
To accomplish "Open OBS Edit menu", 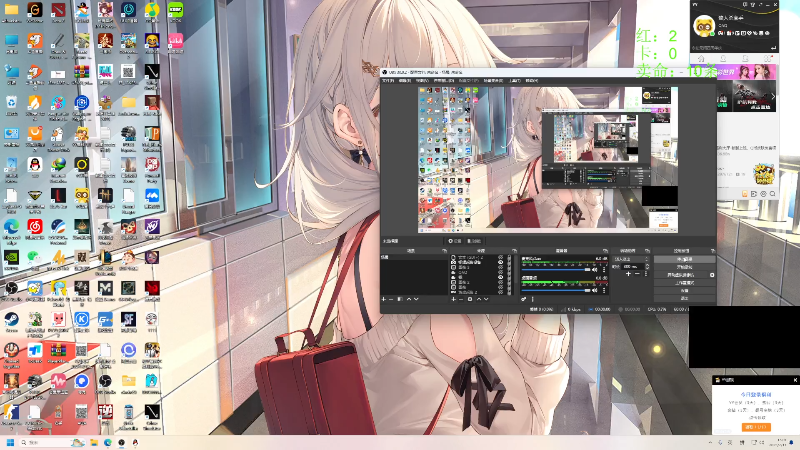I will (x=405, y=81).
